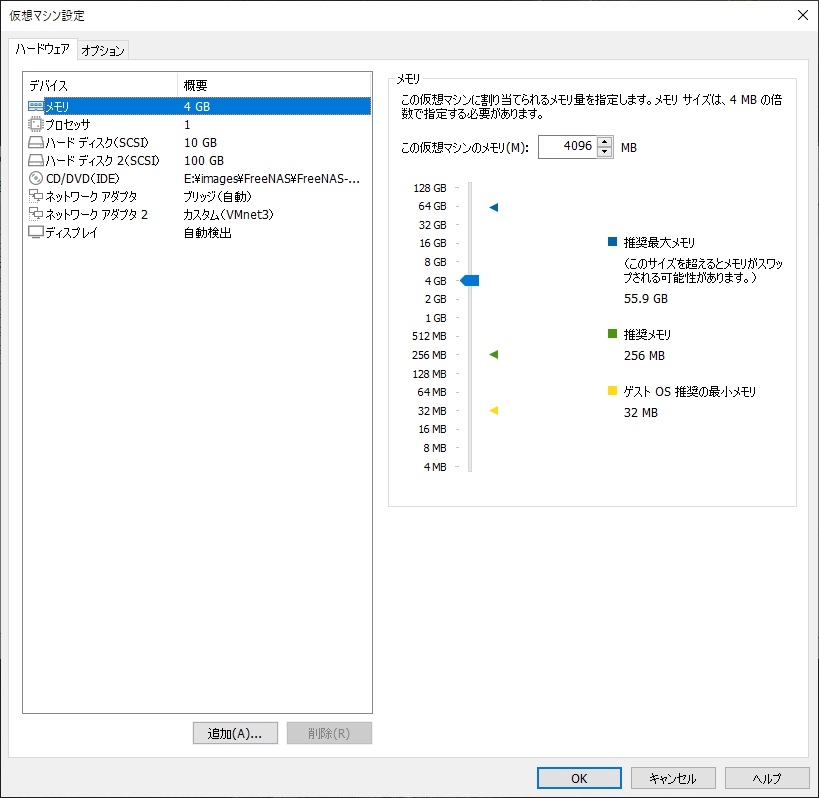The image size is (819, 798).
Task: Select the CD/DVD(IDE) device row
Action: [199, 179]
